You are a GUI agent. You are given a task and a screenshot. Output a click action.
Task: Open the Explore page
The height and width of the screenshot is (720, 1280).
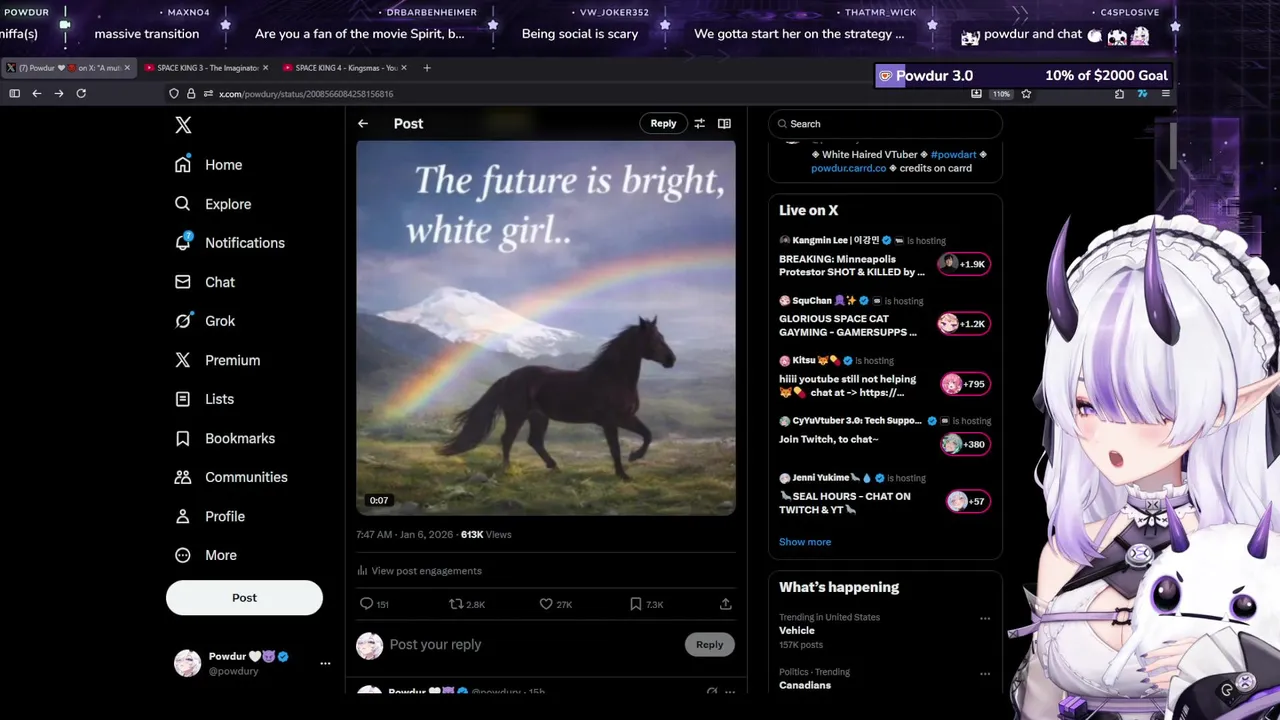pyautogui.click(x=213, y=204)
